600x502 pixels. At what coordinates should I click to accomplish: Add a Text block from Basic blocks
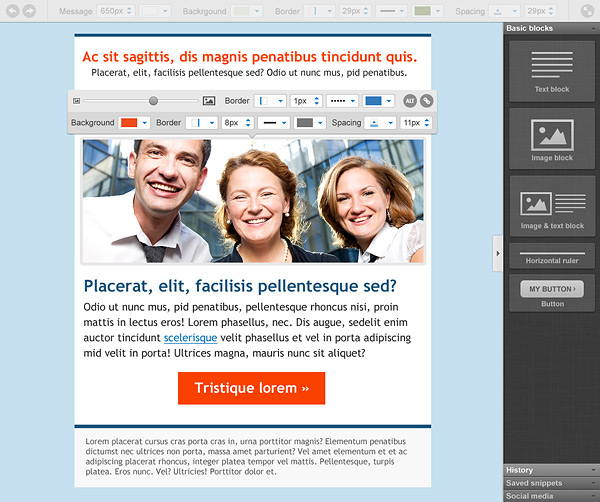coord(552,72)
